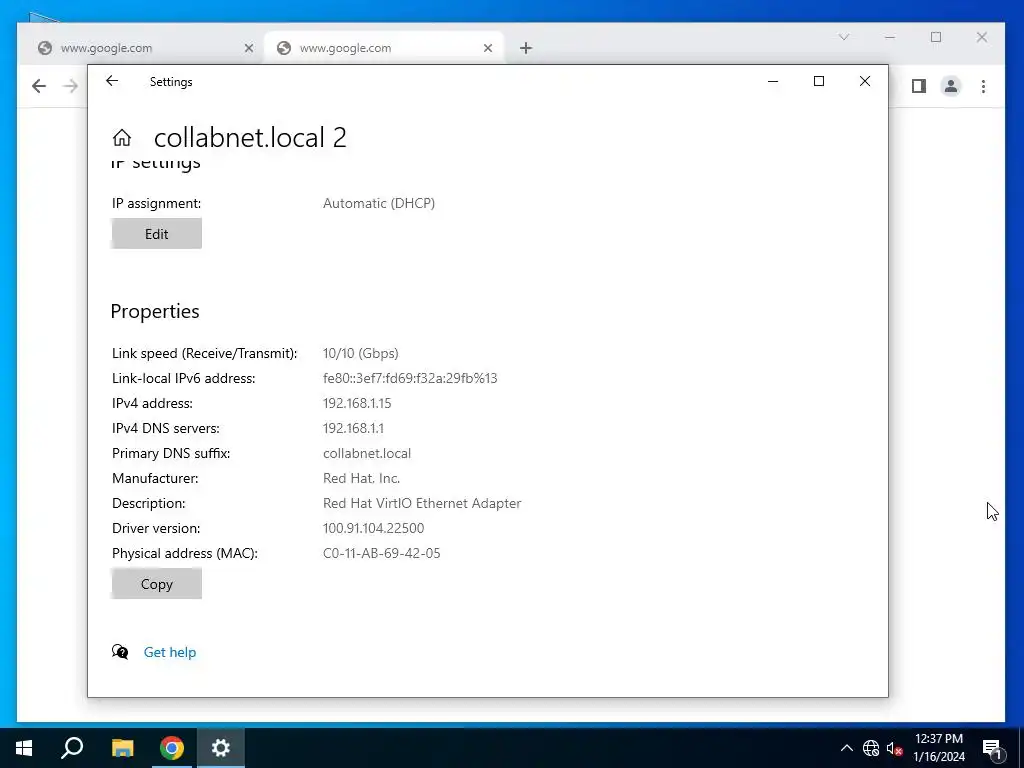Show hidden system tray icons
1024x768 pixels.
846,748
